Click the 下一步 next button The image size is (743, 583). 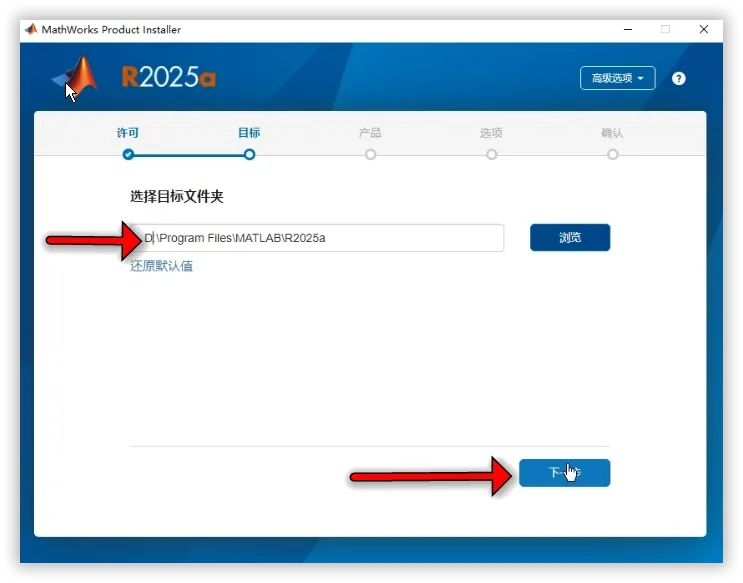pos(564,473)
